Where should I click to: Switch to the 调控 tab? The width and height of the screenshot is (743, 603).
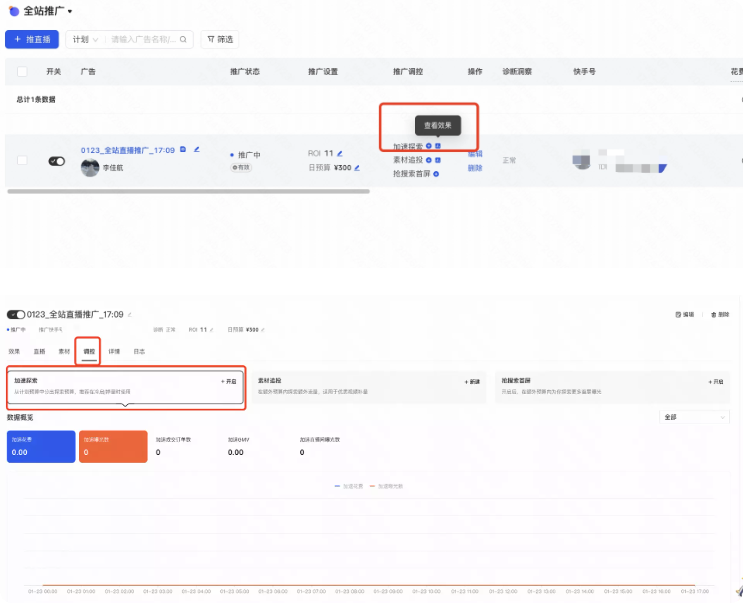89,352
